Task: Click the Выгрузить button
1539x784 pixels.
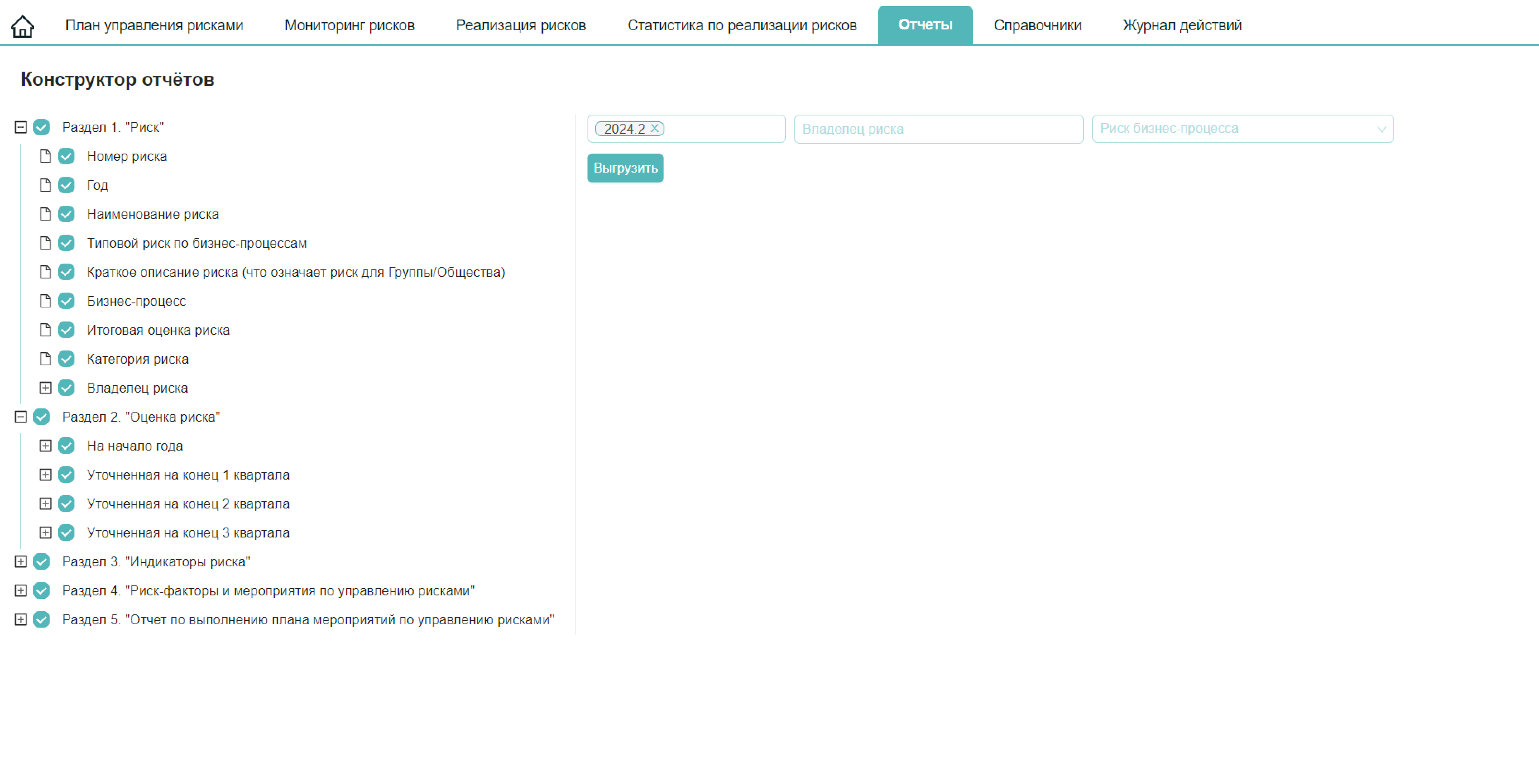Action: point(625,168)
